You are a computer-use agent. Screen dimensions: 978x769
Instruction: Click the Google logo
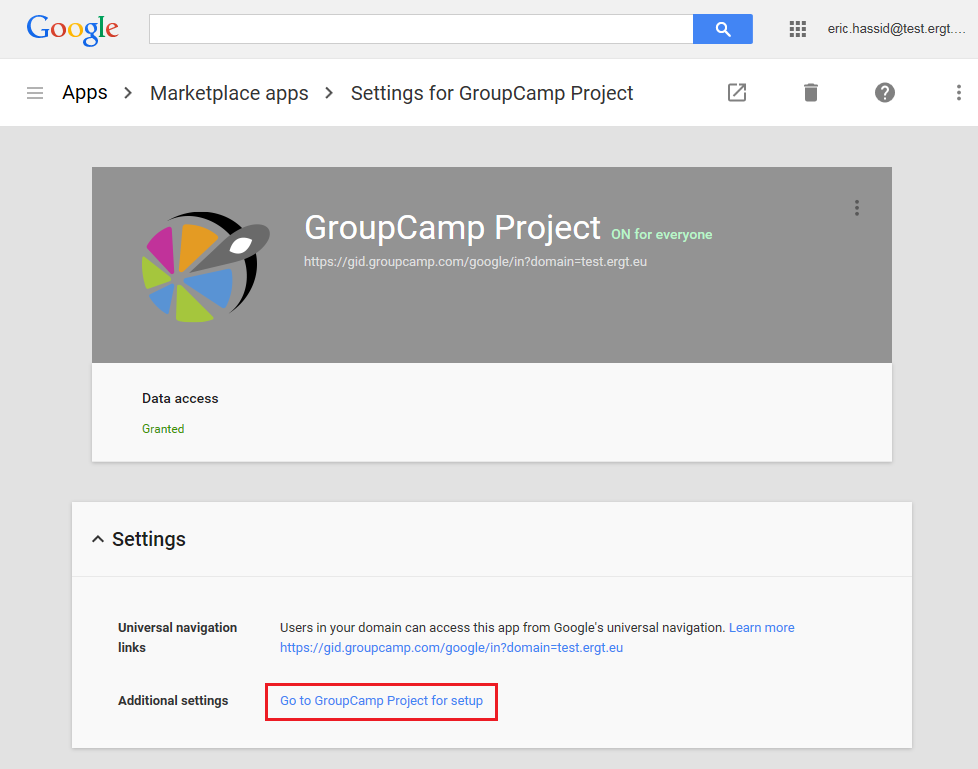coord(72,29)
